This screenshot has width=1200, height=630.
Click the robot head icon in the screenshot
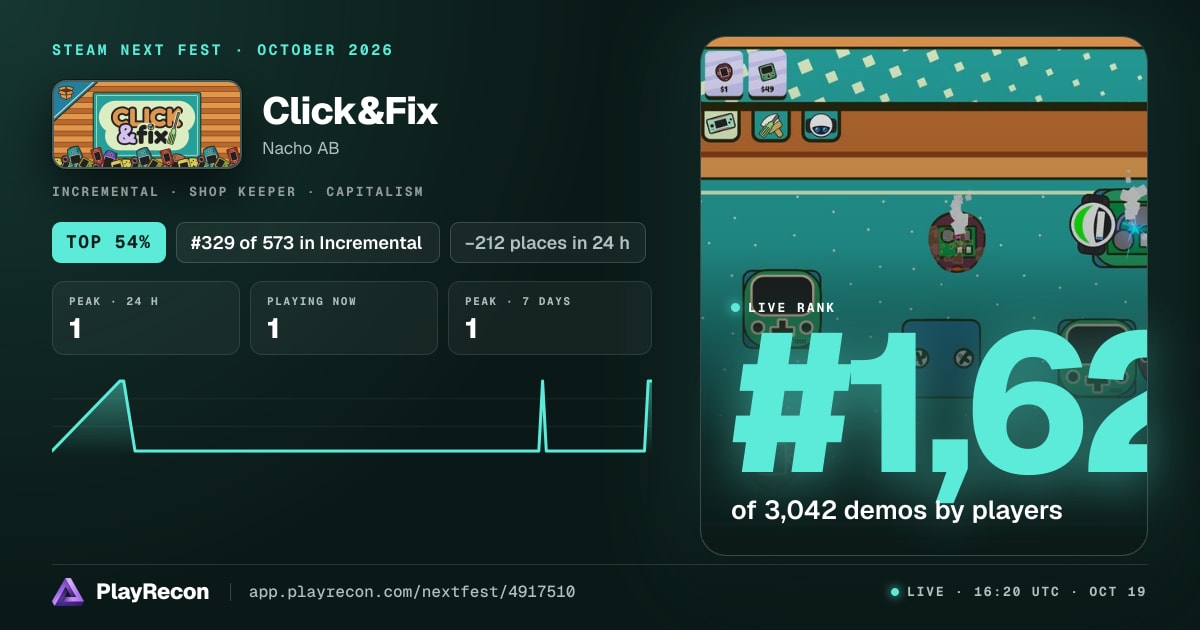click(x=821, y=124)
